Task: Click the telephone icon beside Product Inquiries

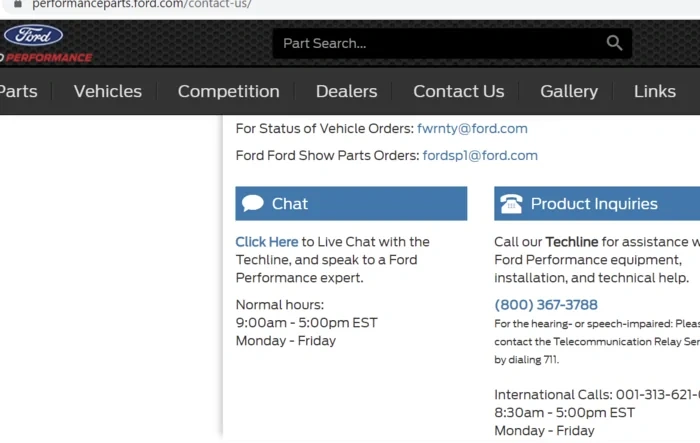Action: (511, 204)
